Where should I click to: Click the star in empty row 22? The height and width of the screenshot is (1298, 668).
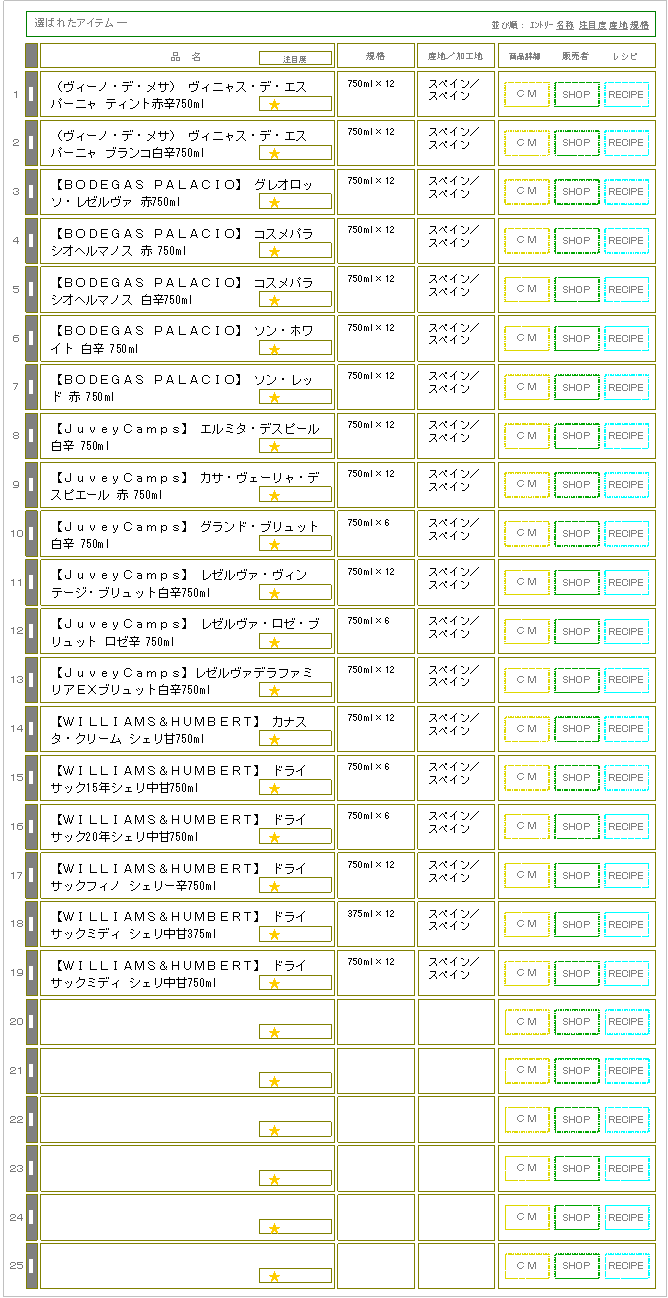click(x=274, y=1130)
